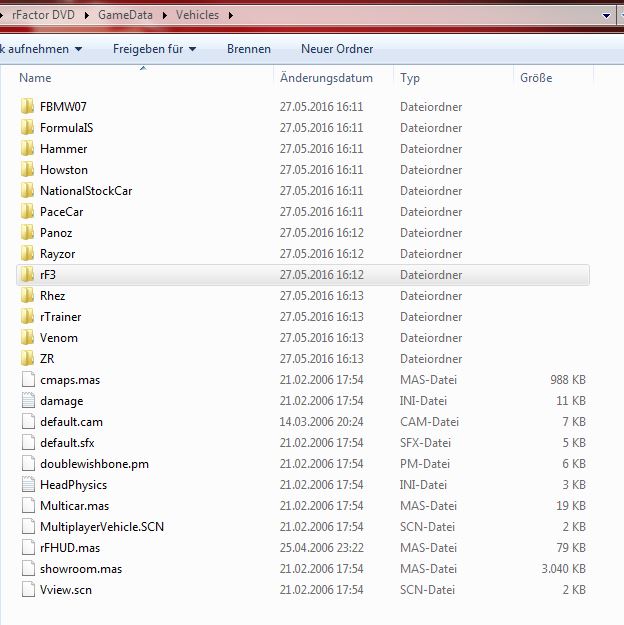Screen dimensions: 624x625
Task: Sort by the Größe column header
Action: click(x=536, y=78)
